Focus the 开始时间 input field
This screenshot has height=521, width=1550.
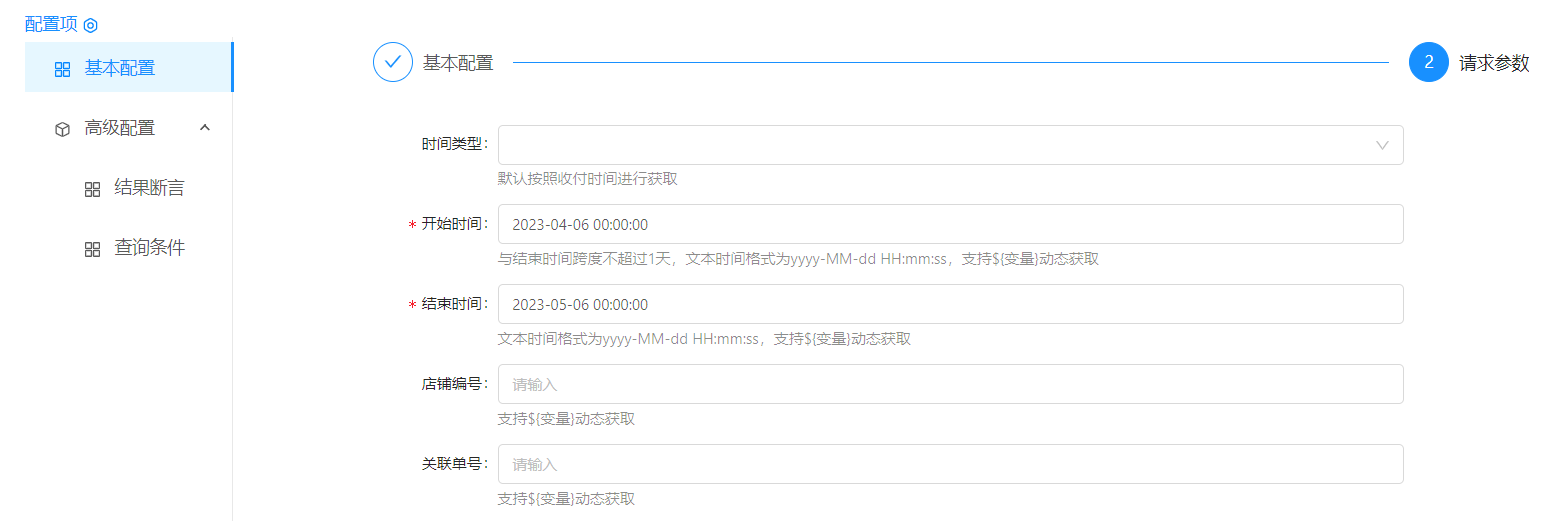click(950, 224)
